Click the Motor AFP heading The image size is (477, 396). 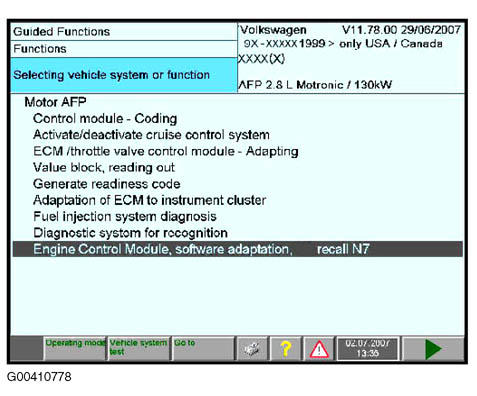click(x=55, y=102)
